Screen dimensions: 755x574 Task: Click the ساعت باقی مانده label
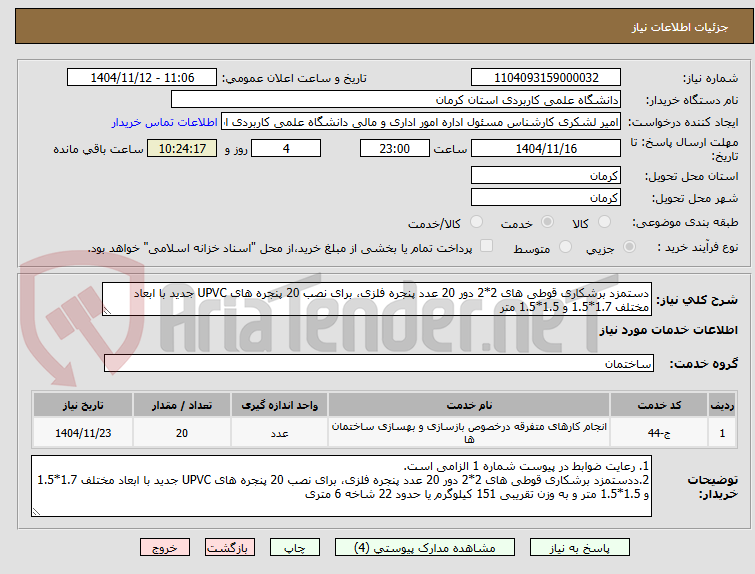click(99, 149)
